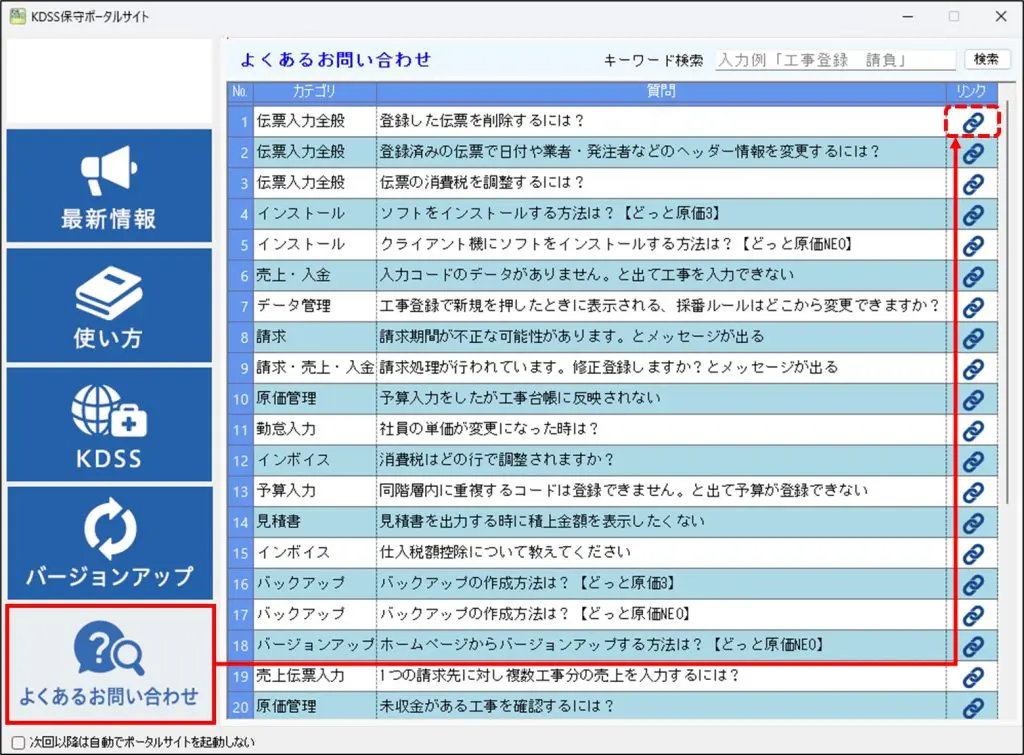The width and height of the screenshot is (1024, 755).
Task: Open link icon for row 16 バックアップ
Action: pyautogui.click(x=972, y=584)
